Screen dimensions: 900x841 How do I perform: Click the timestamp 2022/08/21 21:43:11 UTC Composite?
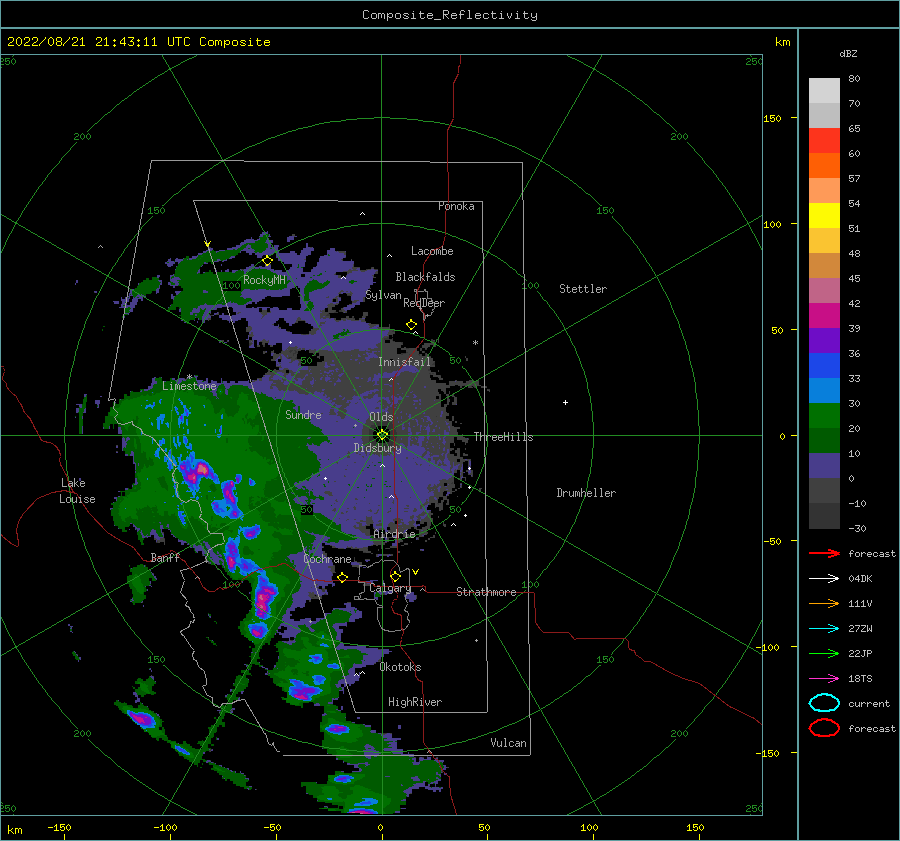coord(138,42)
